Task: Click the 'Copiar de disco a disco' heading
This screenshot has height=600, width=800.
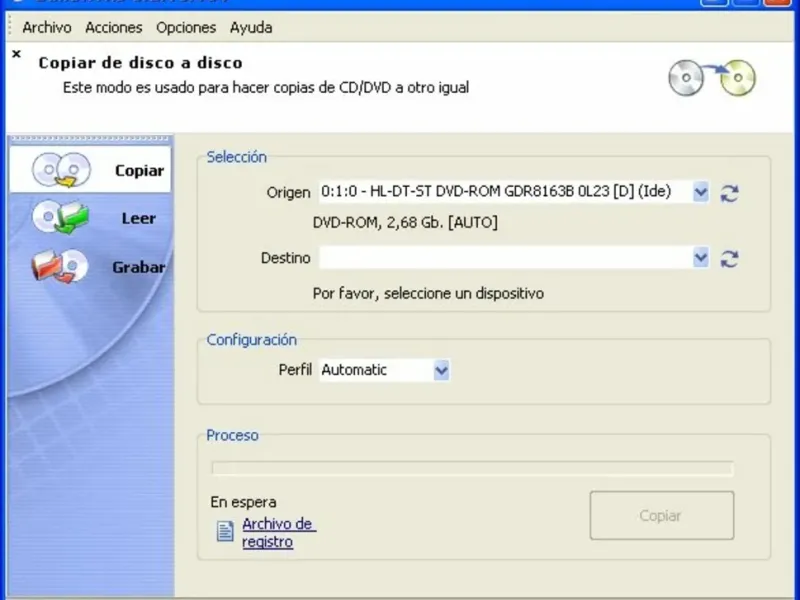Action: (140, 63)
